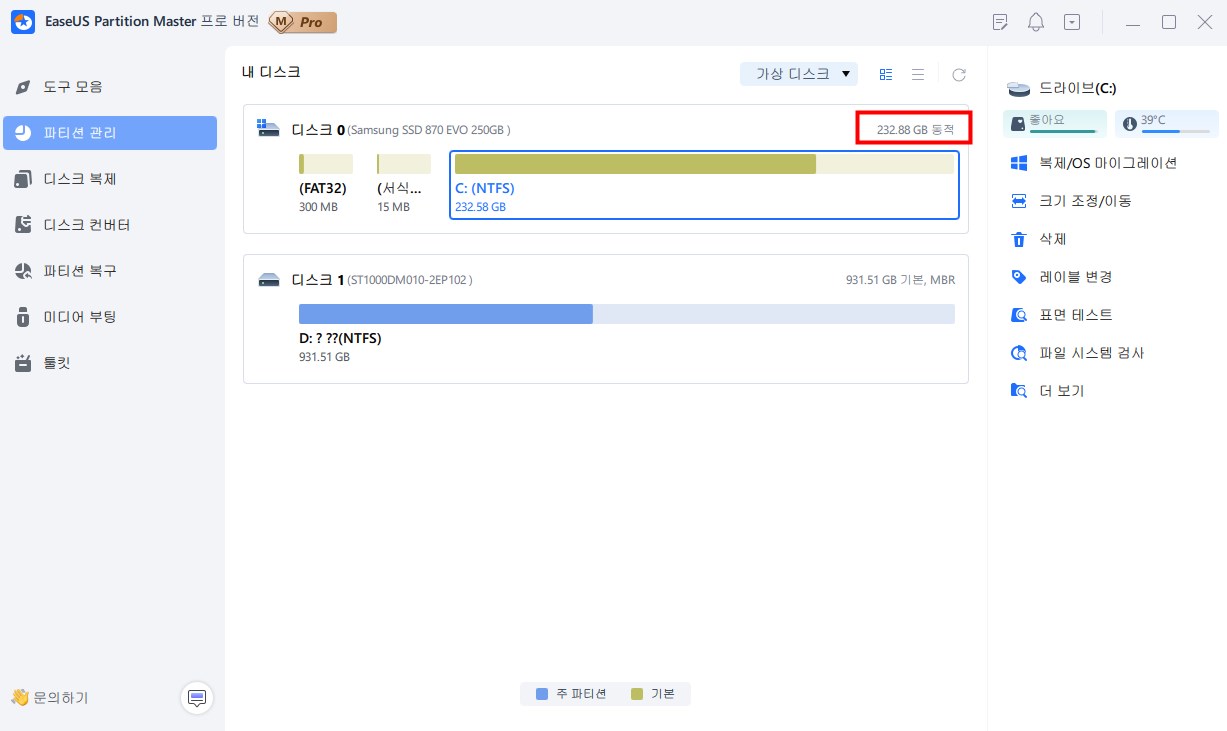Expand the 가상 디스크 dropdown
The height and width of the screenshot is (731, 1227).
coord(799,74)
